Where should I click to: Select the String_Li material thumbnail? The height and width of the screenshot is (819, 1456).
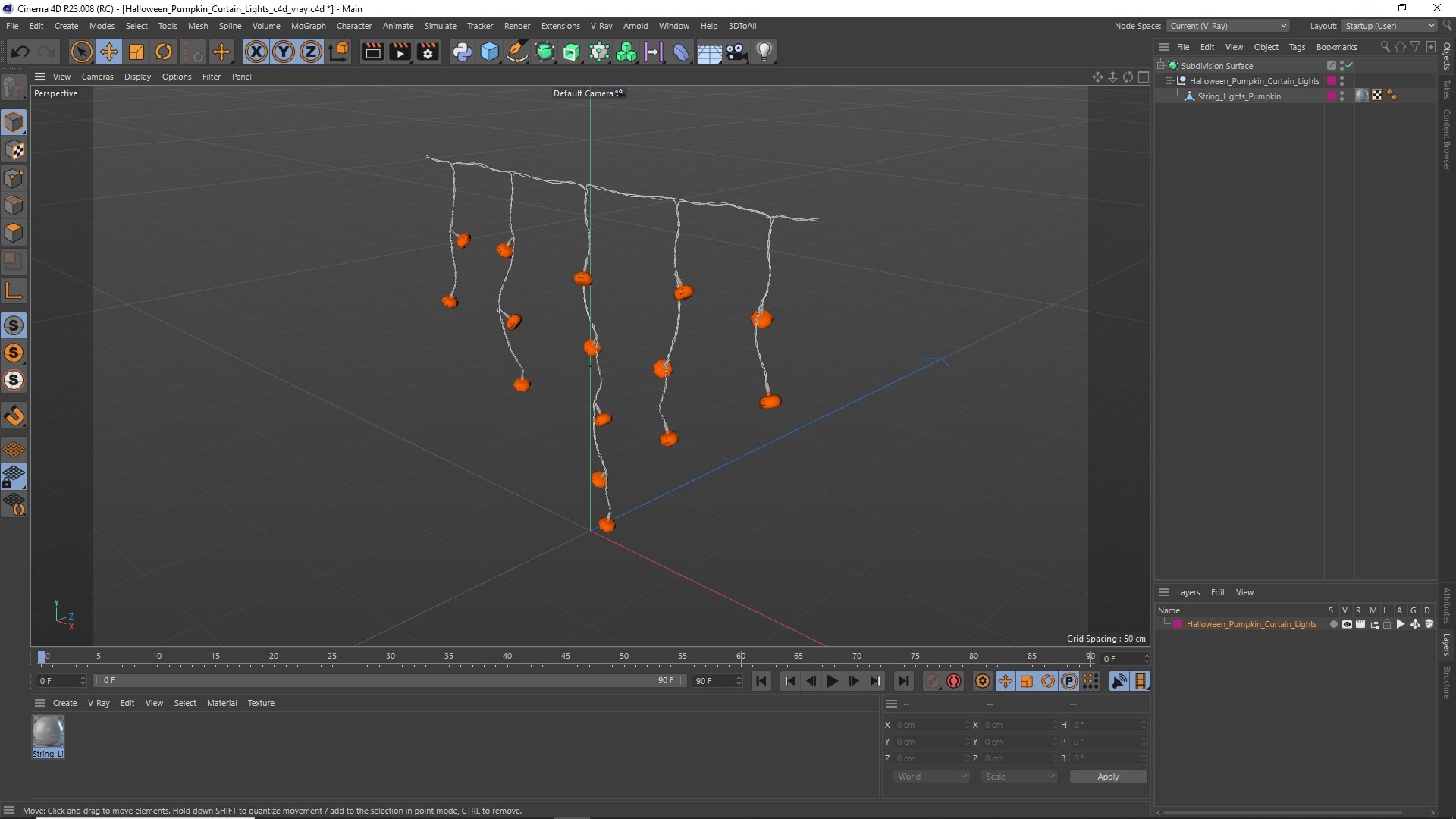[x=48, y=736]
